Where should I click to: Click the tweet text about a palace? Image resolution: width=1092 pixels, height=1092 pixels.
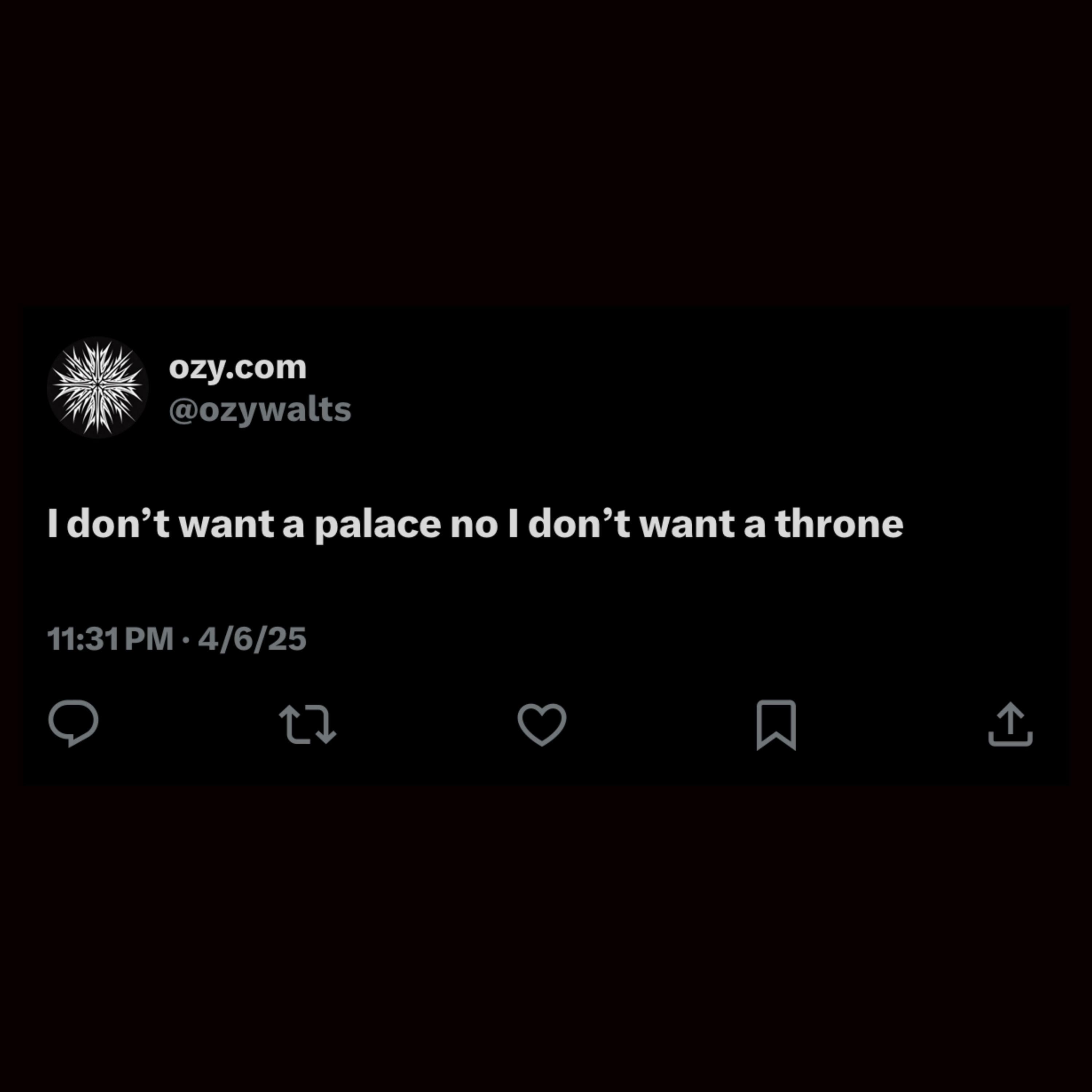(475, 524)
